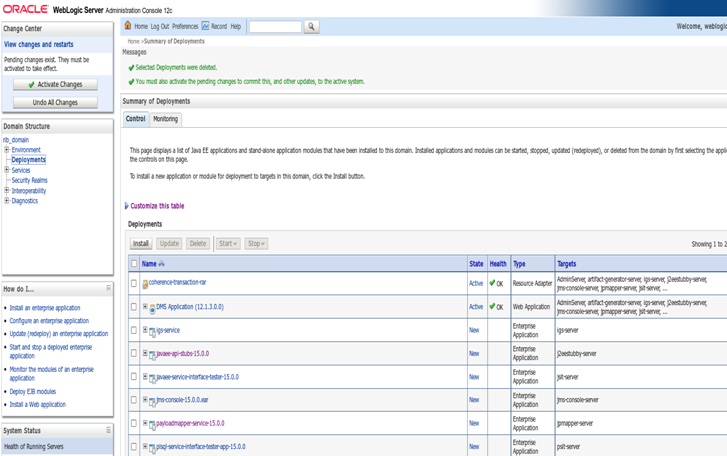Click the Delete button
727x456 pixels.
198,243
